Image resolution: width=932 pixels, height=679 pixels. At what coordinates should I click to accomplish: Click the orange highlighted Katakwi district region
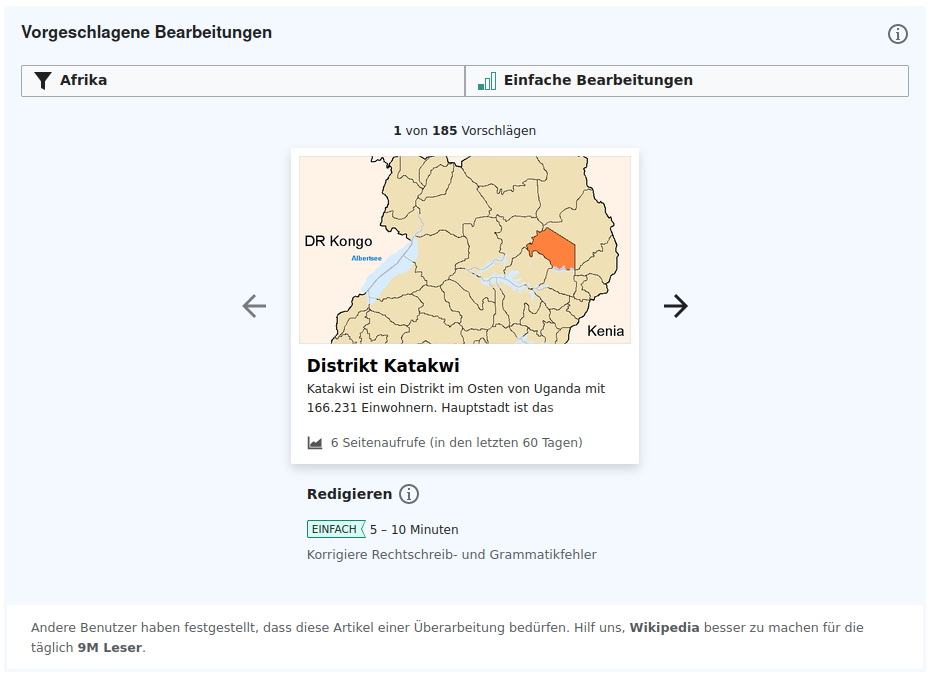point(554,250)
